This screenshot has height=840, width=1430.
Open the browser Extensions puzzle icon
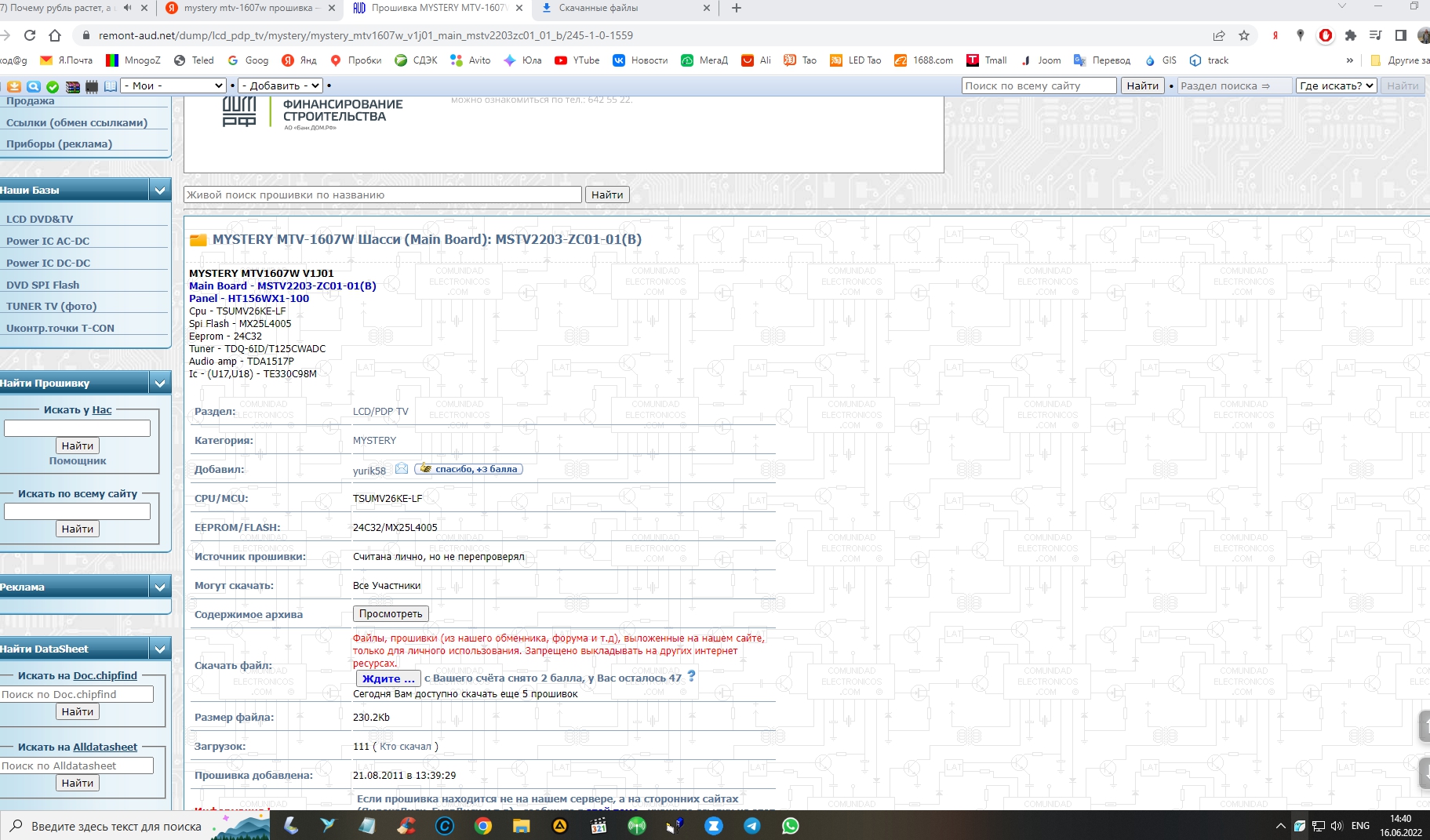coord(1350,35)
